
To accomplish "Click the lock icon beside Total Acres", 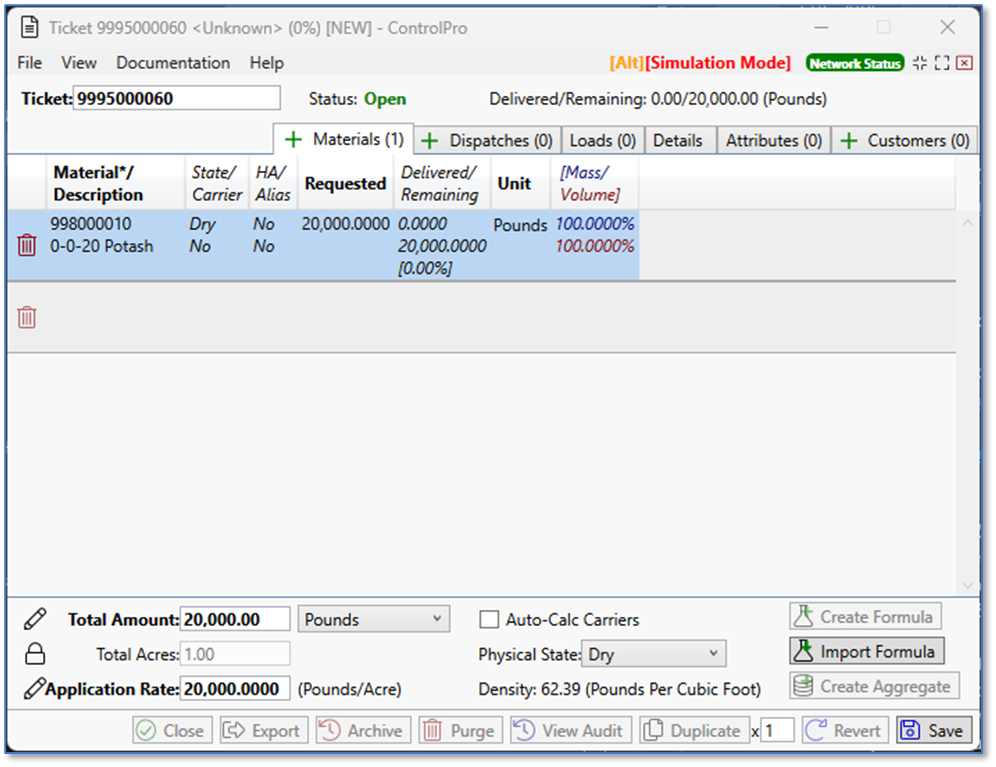I will (35, 655).
